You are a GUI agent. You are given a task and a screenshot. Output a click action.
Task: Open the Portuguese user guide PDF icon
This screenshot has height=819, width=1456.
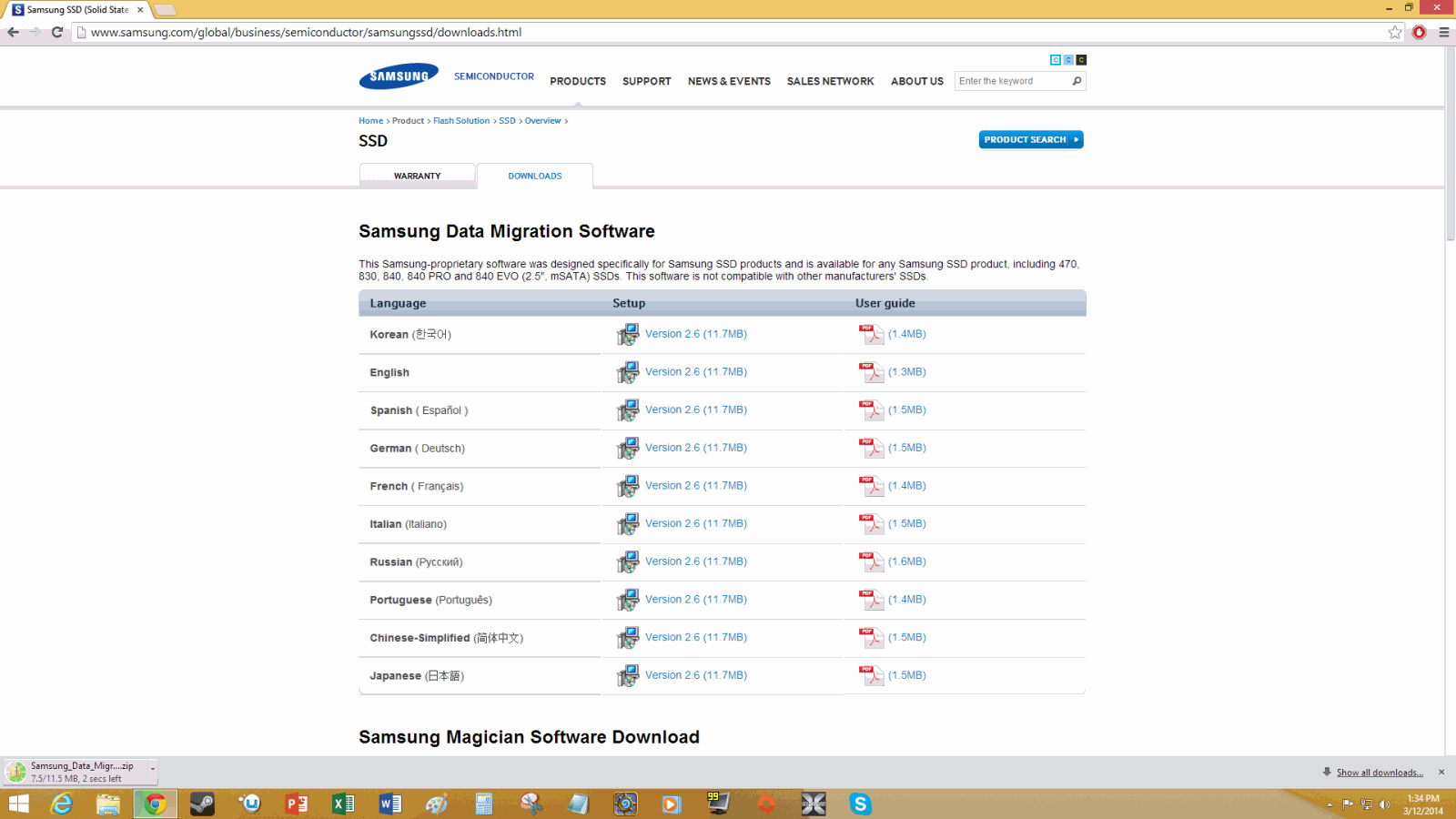[x=871, y=600]
